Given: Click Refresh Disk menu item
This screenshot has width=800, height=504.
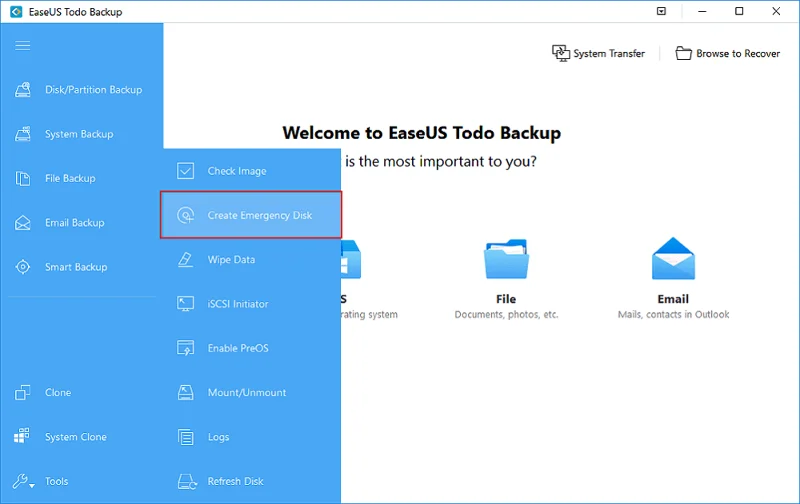Looking at the screenshot, I should pyautogui.click(x=236, y=481).
